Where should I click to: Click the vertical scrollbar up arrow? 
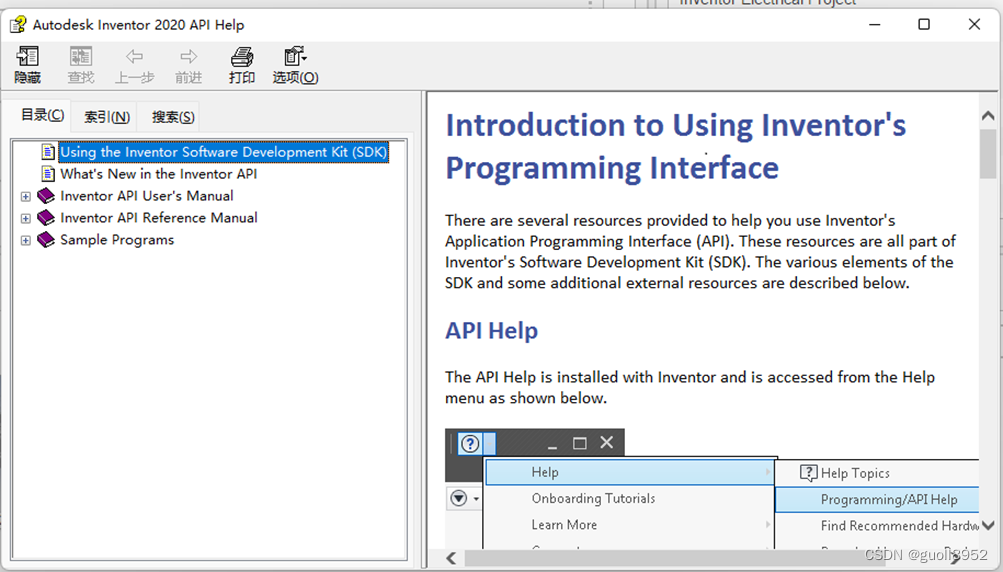pyautogui.click(x=988, y=116)
